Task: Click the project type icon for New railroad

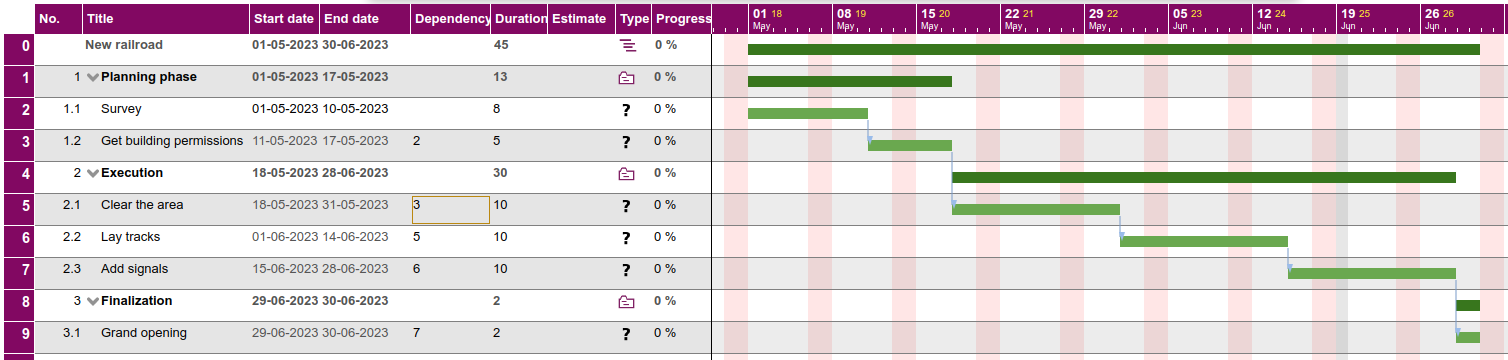Action: [627, 45]
